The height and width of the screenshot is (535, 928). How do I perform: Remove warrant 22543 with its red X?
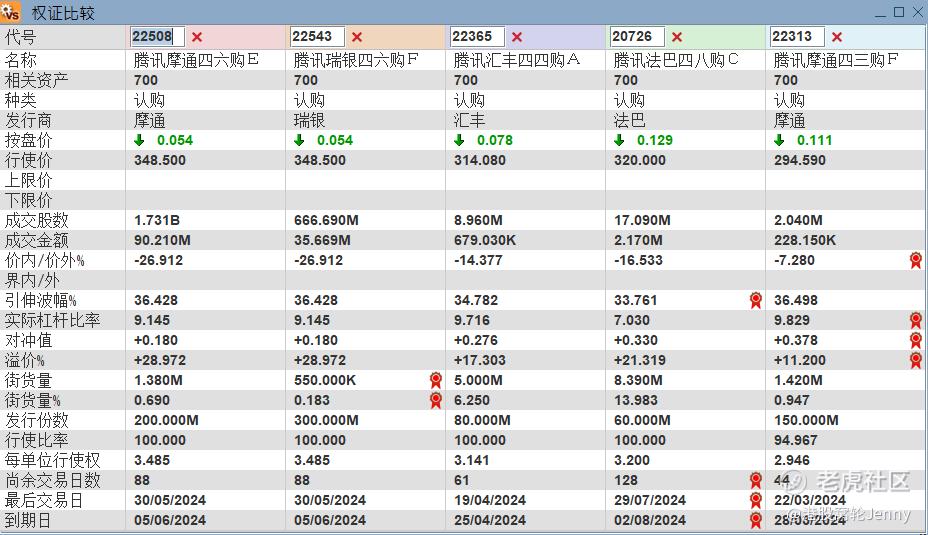click(357, 37)
